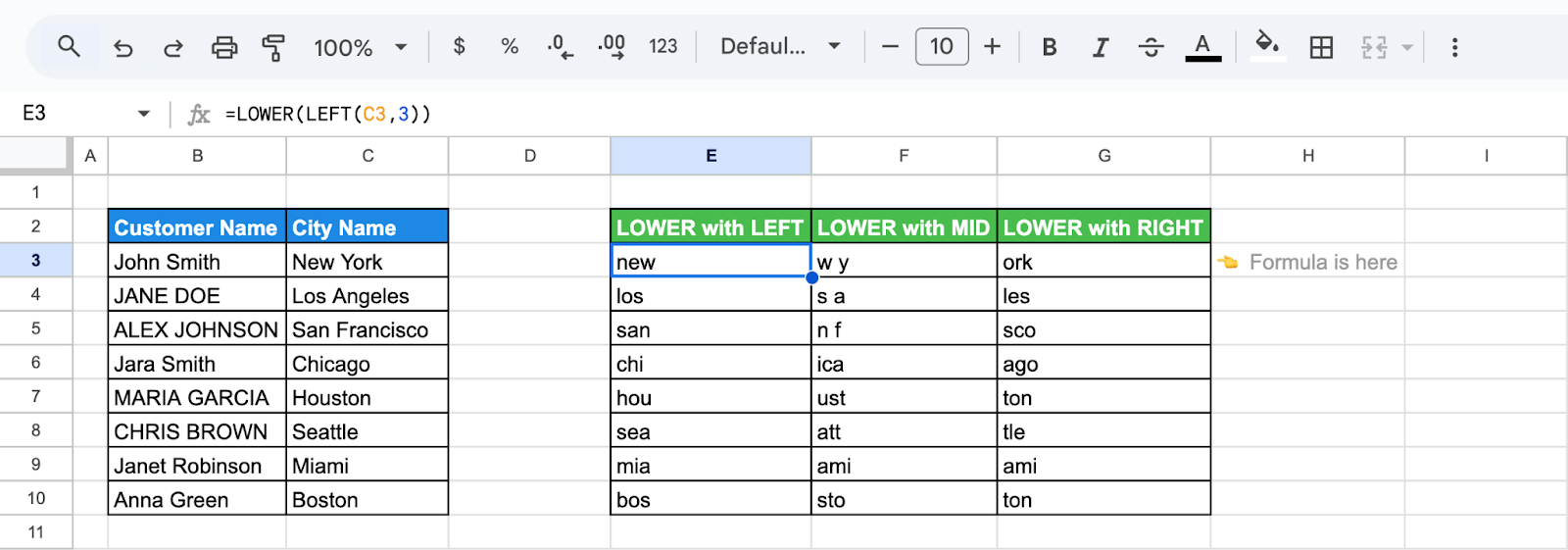Click the LOWER with LEFT header cell
The width and height of the screenshot is (1568, 550).
click(710, 226)
